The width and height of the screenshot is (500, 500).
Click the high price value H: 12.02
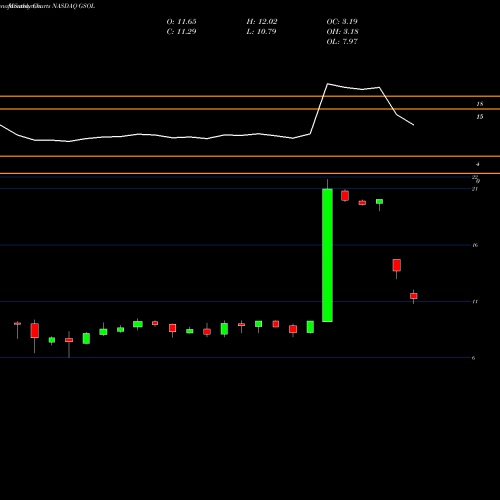(x=262, y=22)
